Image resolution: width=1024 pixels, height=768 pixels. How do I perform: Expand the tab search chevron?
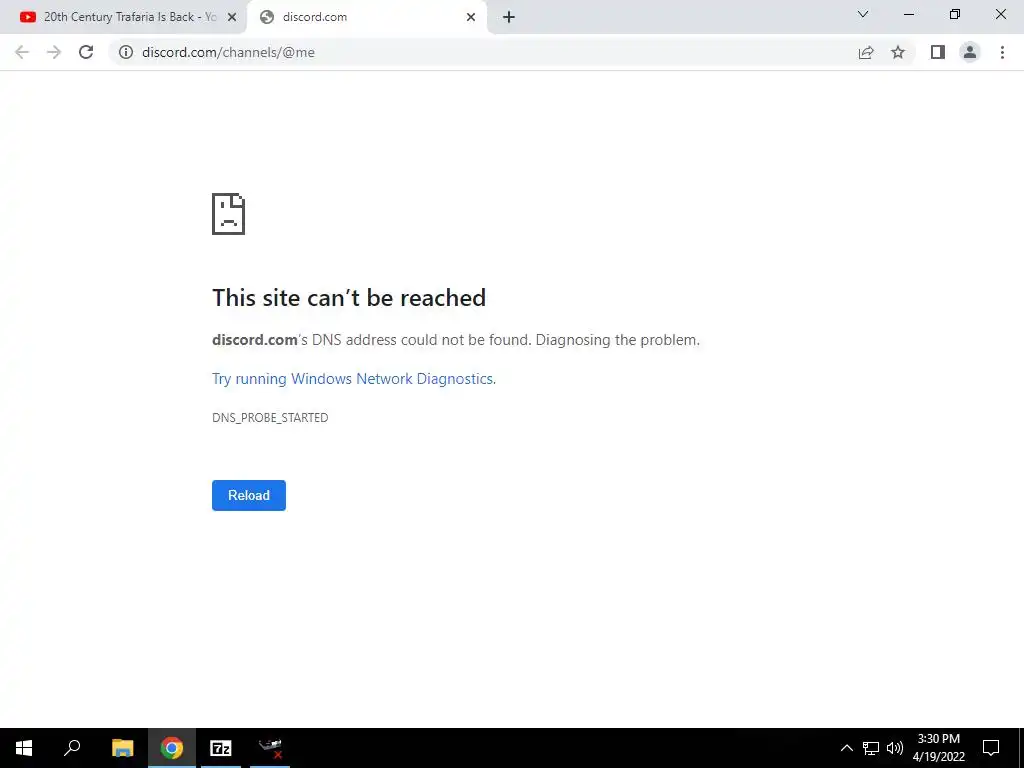click(x=863, y=14)
